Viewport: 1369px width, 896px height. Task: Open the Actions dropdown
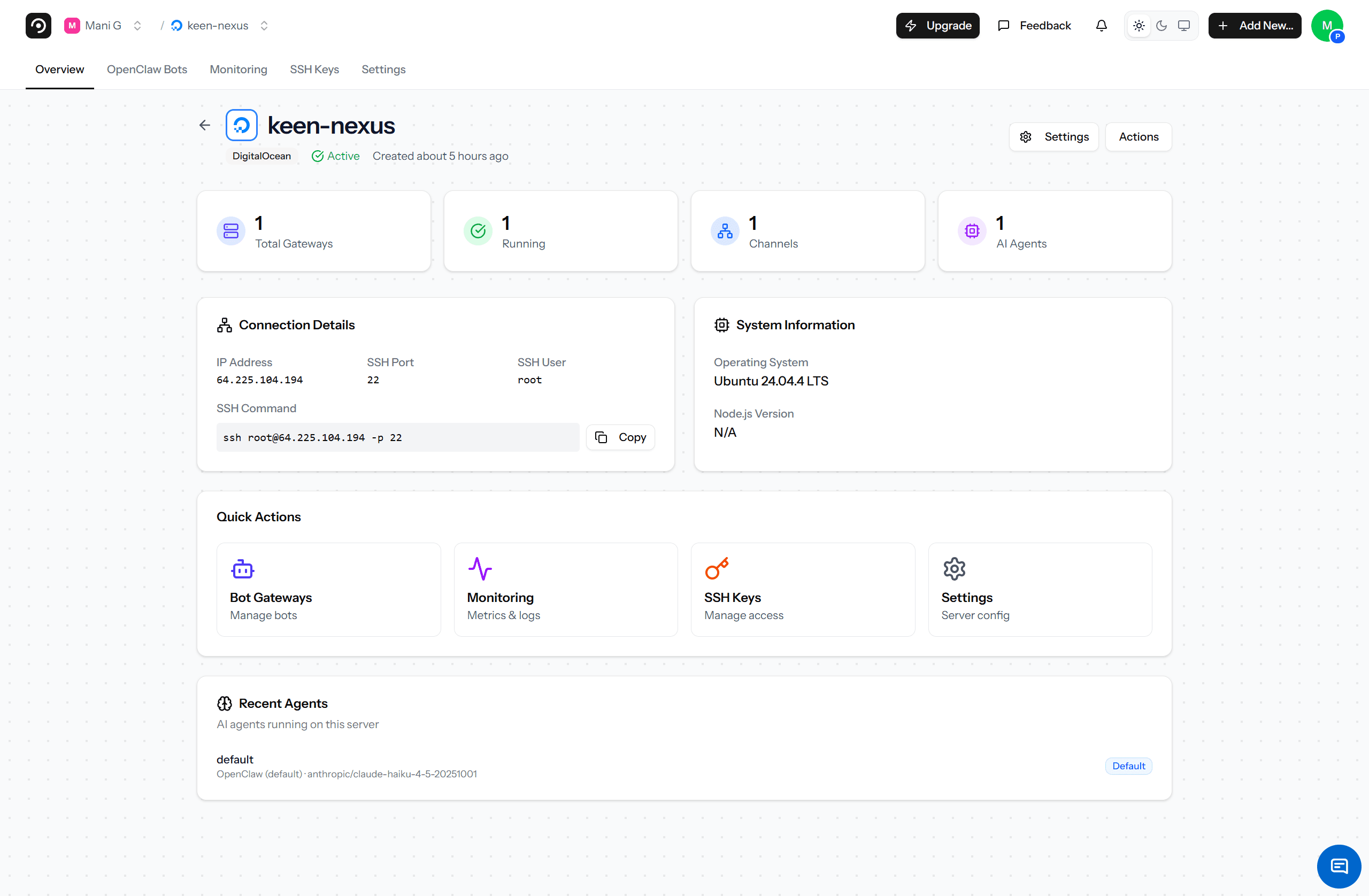click(1139, 136)
